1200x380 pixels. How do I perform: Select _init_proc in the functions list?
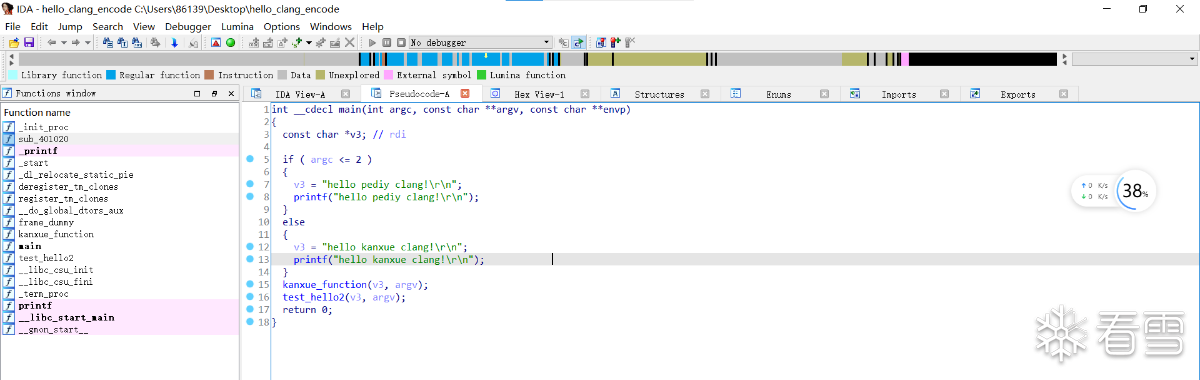point(120,127)
